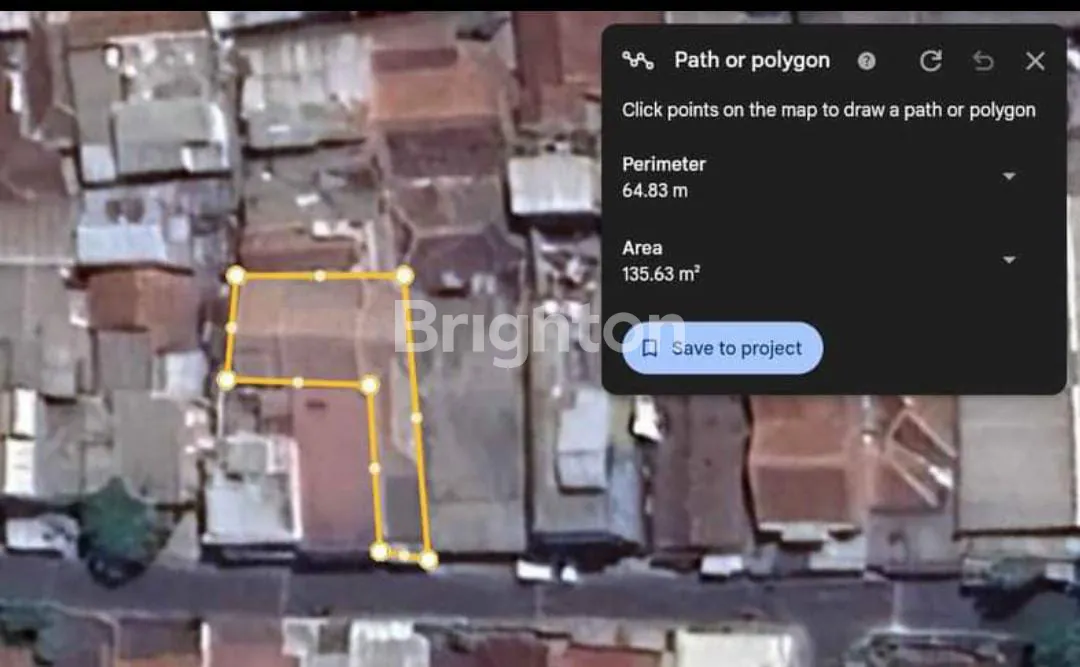Click the midpoint handle on the short bottom edge

(404, 555)
